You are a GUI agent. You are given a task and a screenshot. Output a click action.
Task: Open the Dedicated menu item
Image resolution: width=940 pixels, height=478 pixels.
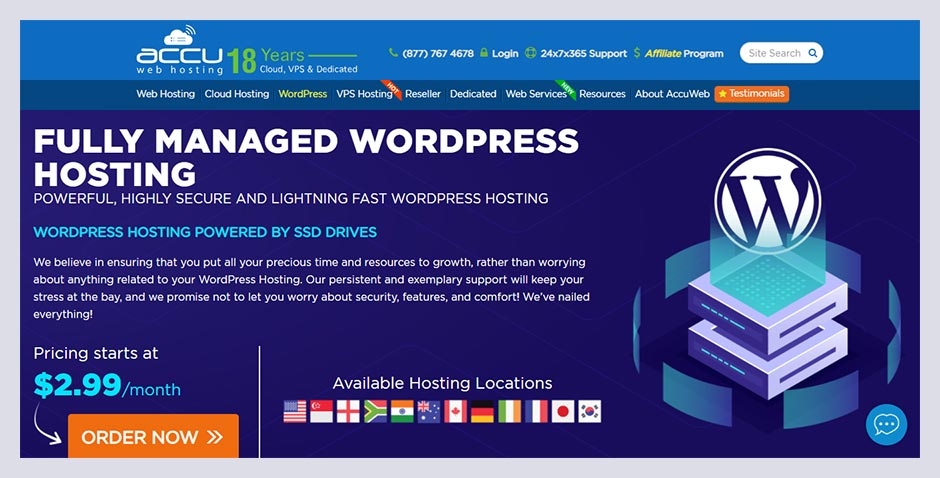tap(473, 94)
